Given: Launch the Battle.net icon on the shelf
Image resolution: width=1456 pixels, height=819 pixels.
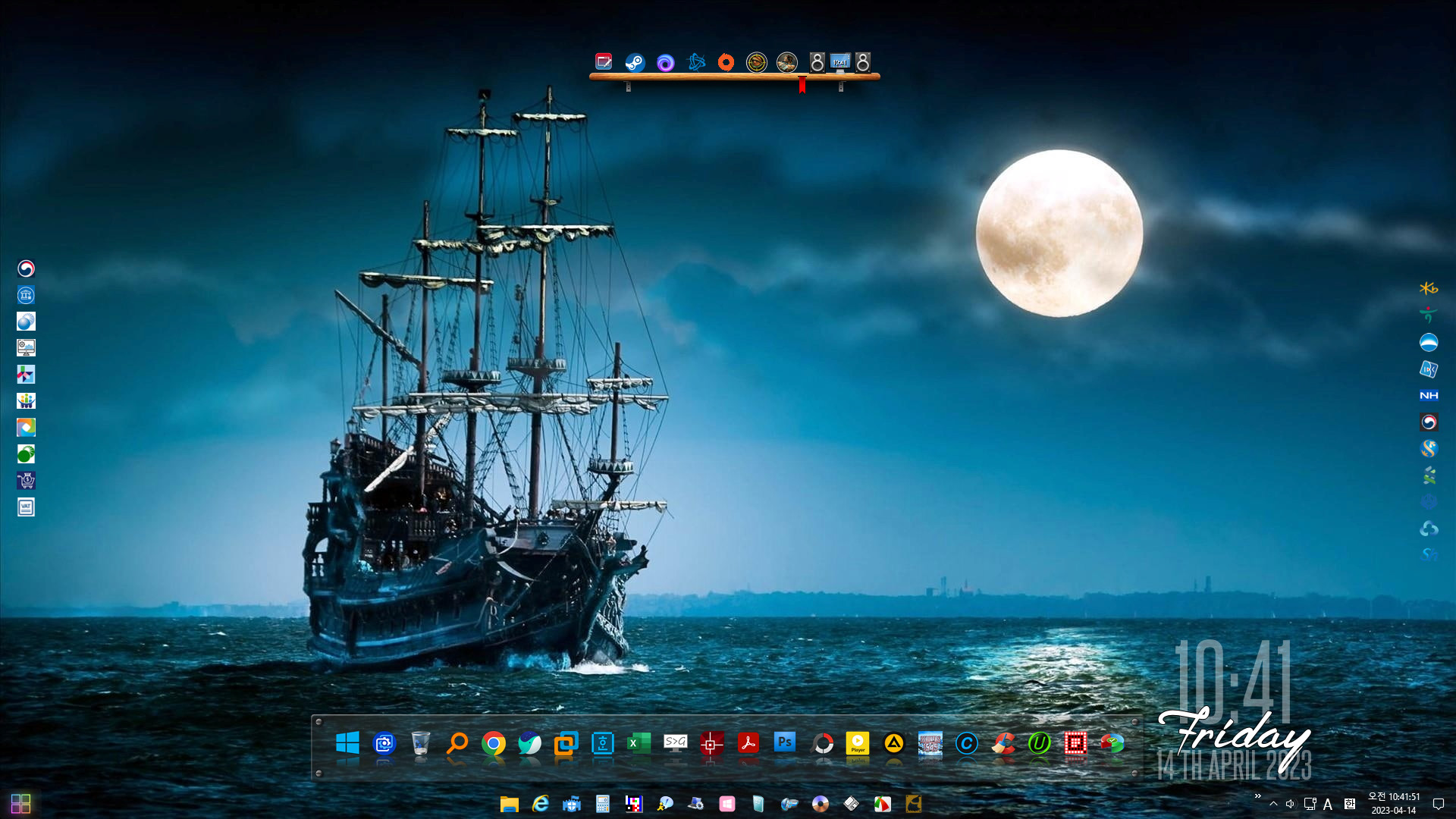Looking at the screenshot, I should click(x=695, y=62).
